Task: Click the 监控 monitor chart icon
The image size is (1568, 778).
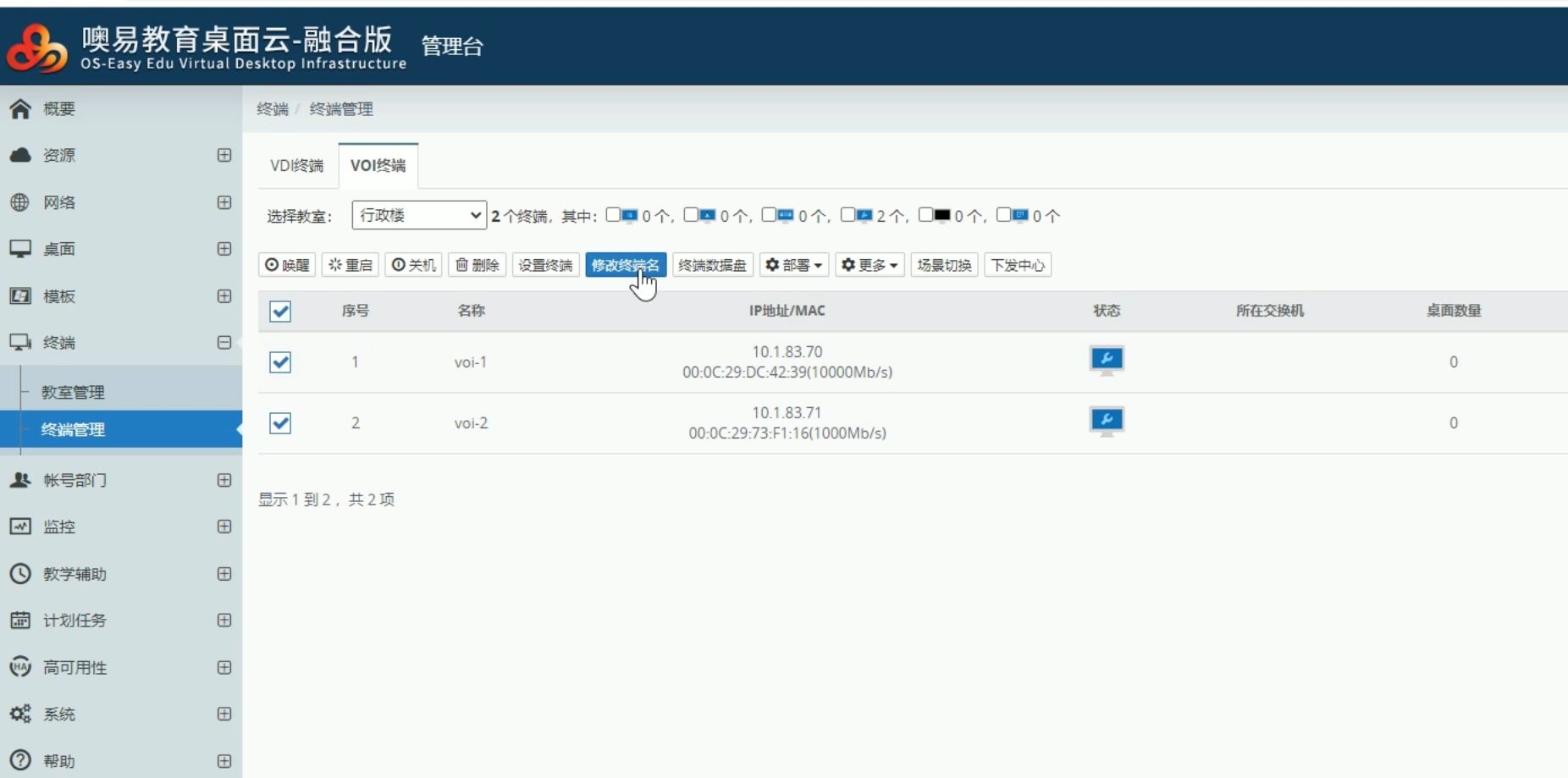Action: pos(20,527)
